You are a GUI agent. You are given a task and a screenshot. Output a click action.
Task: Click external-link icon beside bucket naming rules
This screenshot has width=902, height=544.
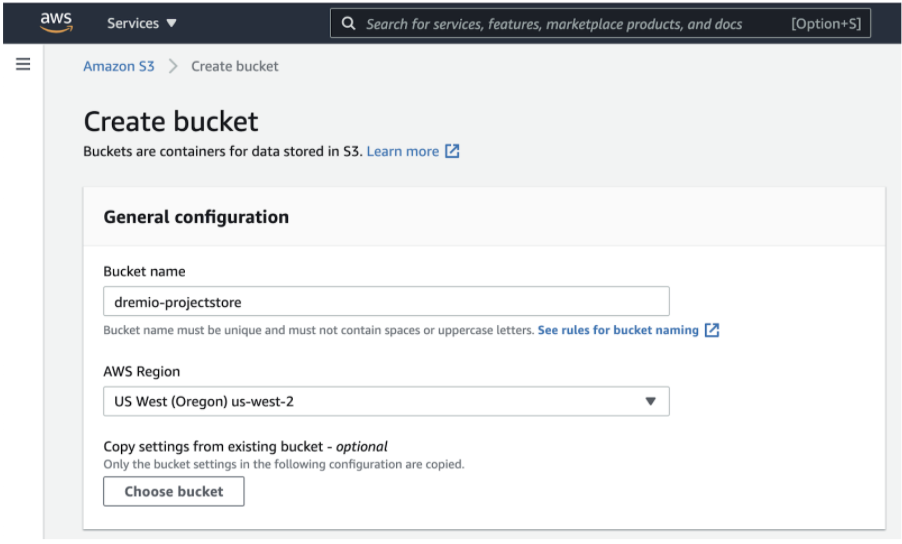click(712, 330)
